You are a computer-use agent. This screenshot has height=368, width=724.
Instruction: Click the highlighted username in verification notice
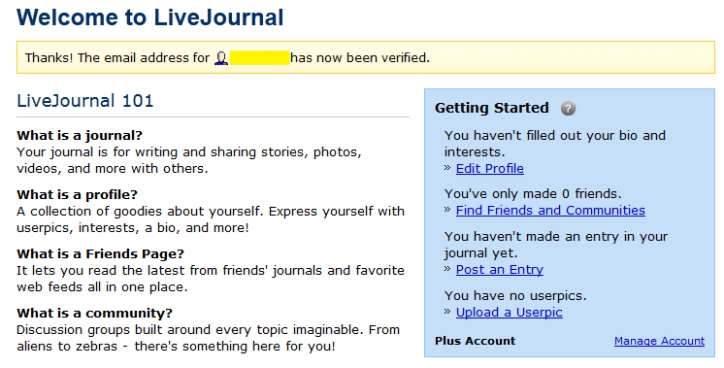[259, 58]
